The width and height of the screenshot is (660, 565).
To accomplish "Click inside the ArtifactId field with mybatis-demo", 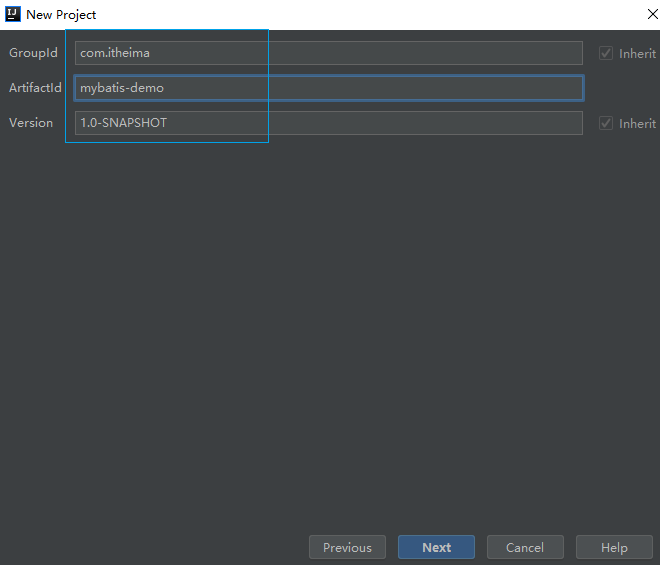I will [328, 88].
